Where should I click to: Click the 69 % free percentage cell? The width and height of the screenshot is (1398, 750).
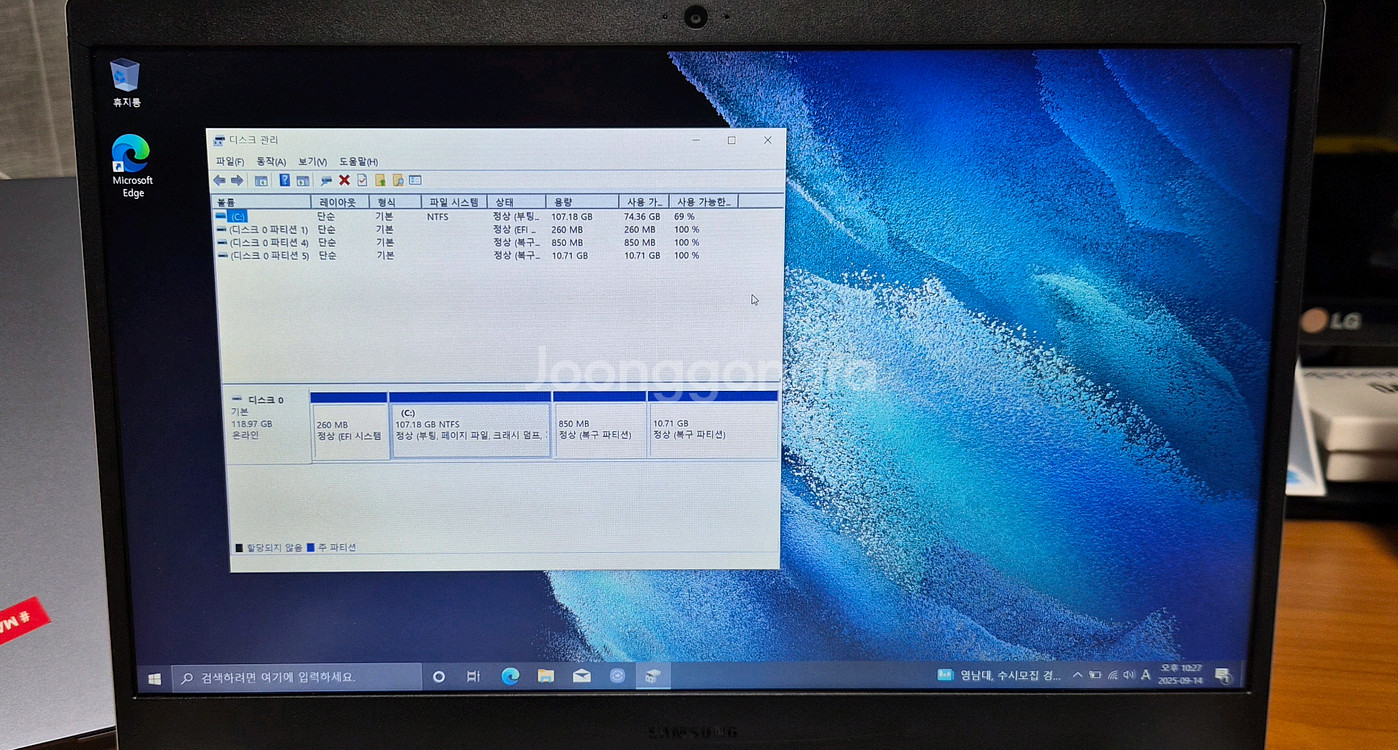pos(685,216)
